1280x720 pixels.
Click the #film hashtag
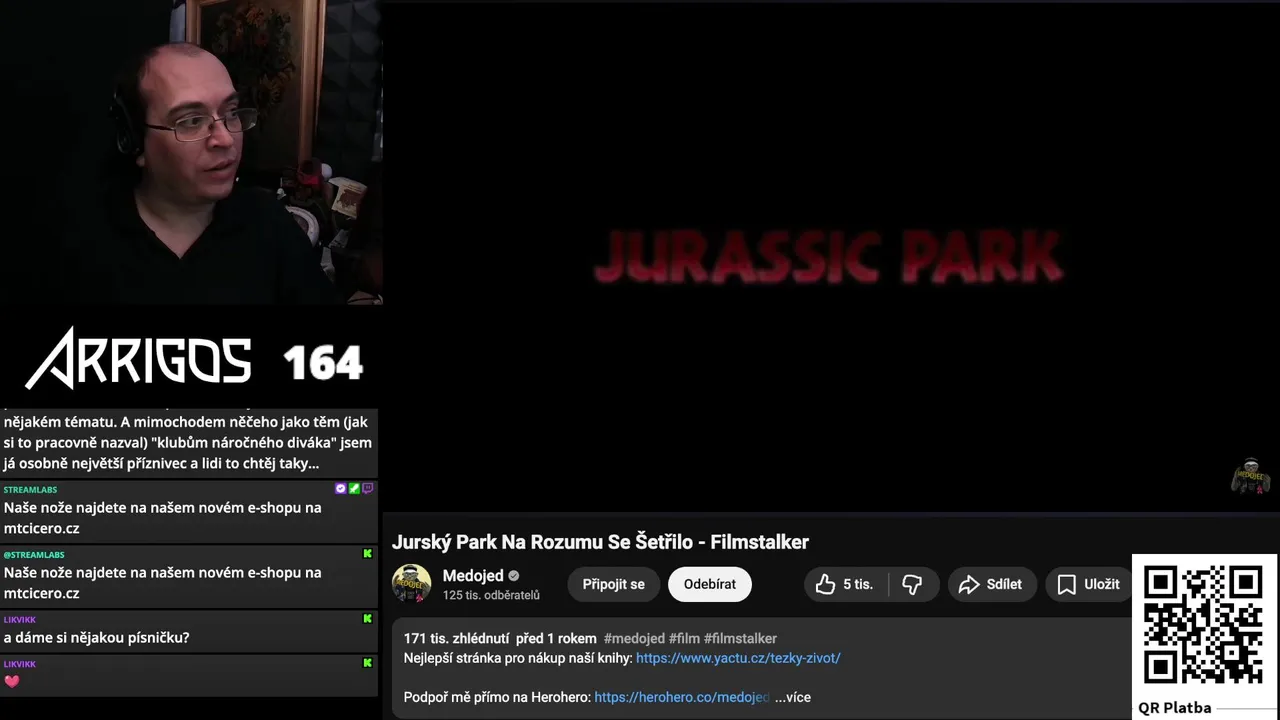(x=684, y=638)
